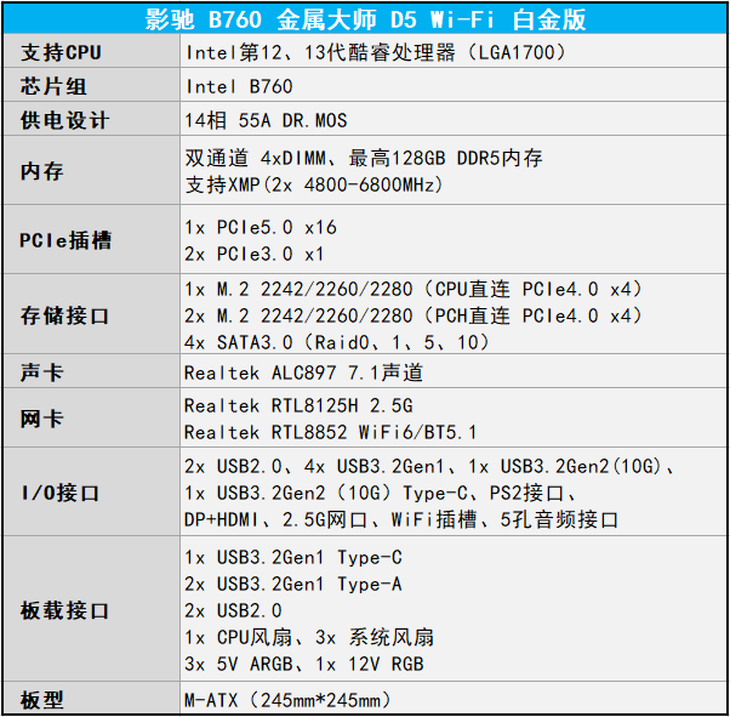
Task: Click the 'Realtek ALC897 7.1声道' value
Action: (x=304, y=373)
